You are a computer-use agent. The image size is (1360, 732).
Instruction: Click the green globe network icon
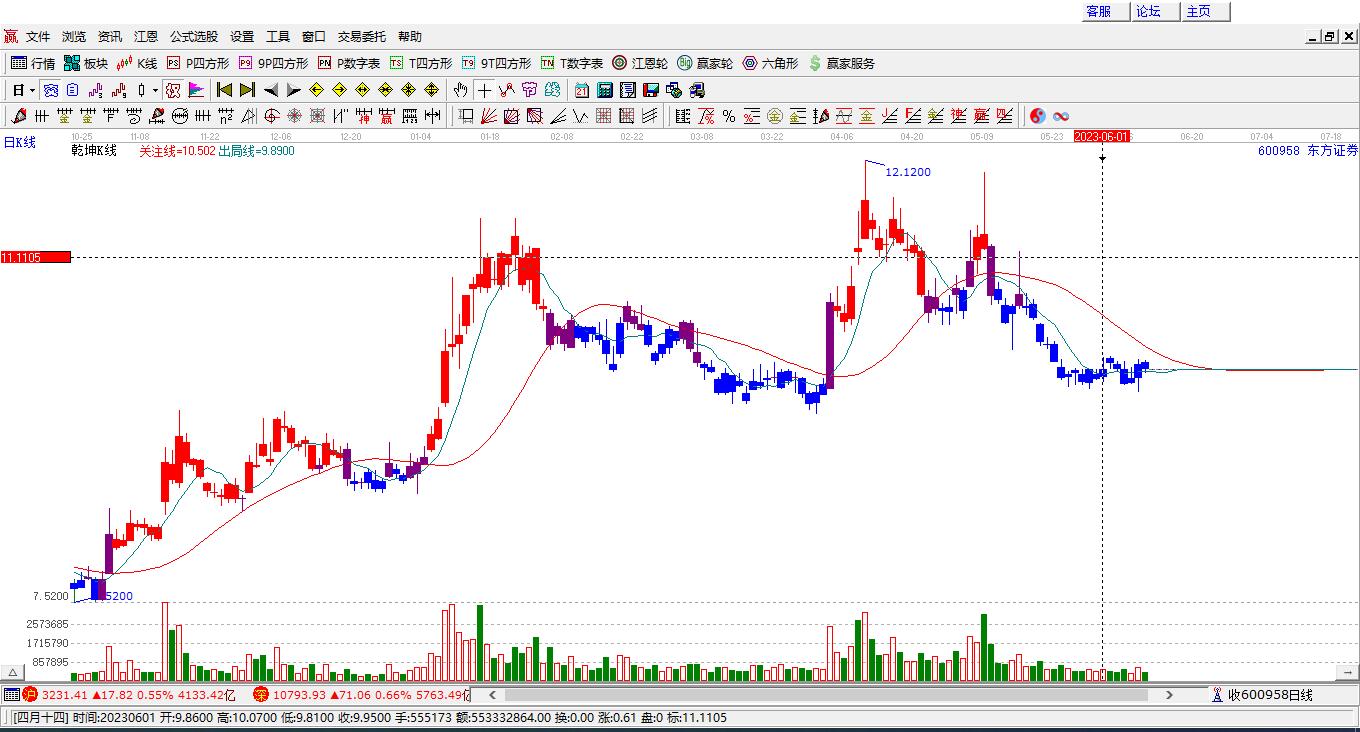(673, 90)
